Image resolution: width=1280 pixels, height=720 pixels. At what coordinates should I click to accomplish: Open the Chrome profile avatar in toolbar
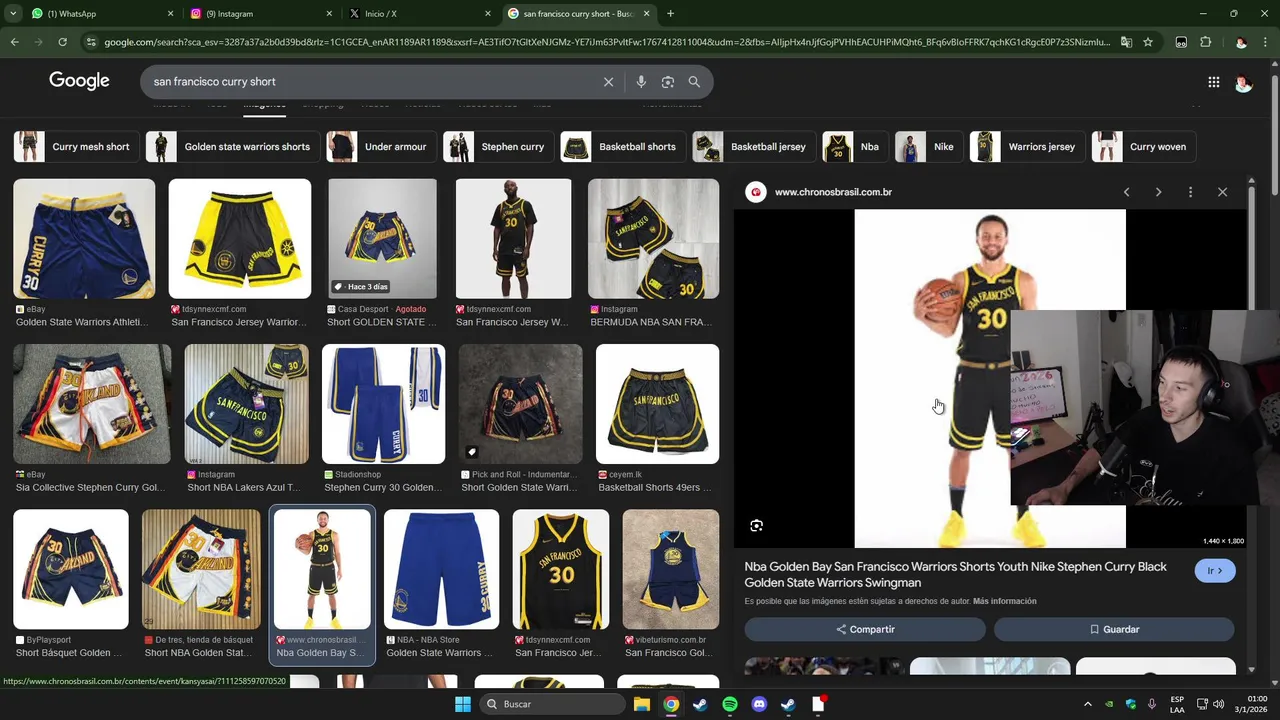pyautogui.click(x=1241, y=42)
